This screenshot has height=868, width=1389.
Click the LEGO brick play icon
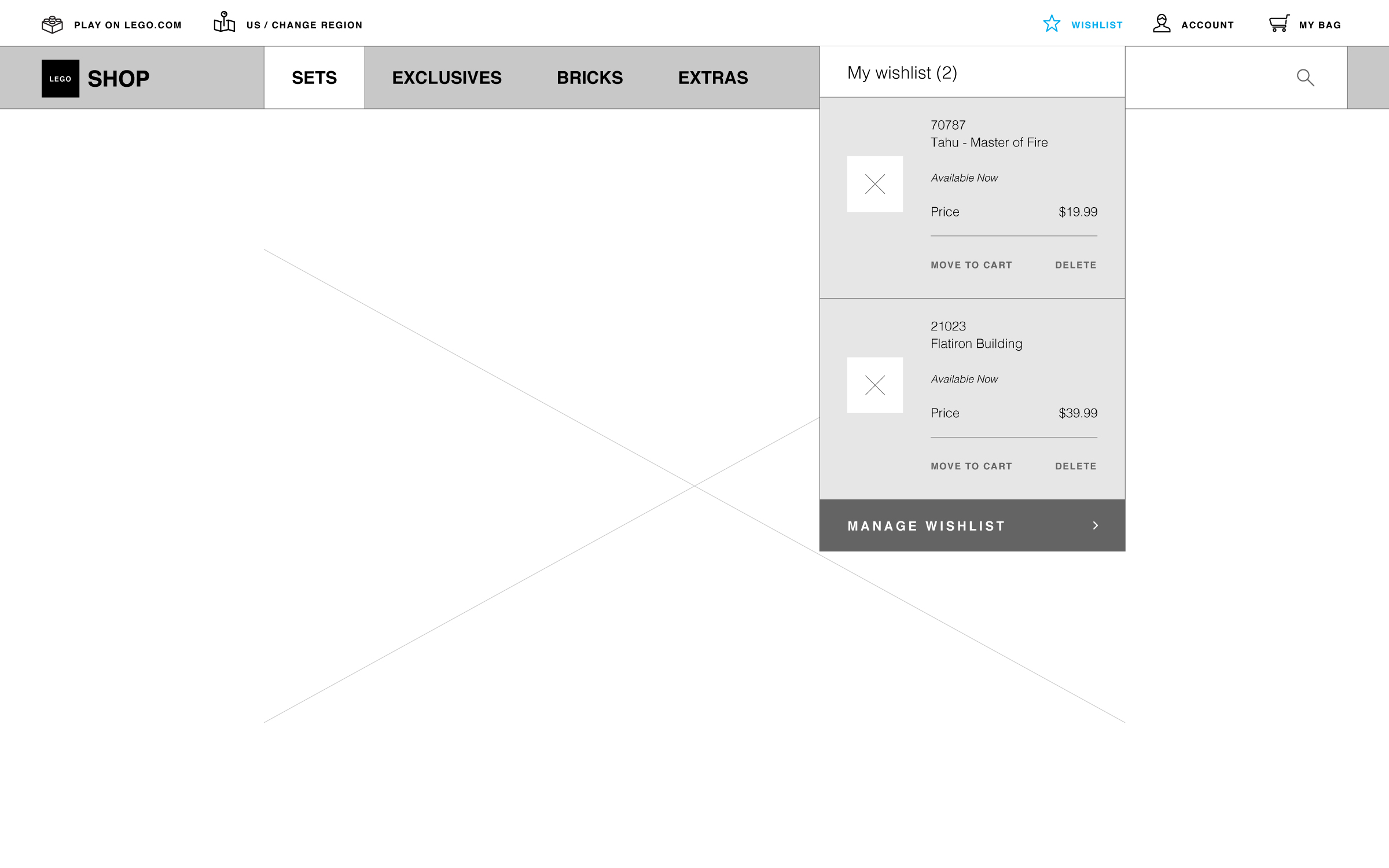52,25
